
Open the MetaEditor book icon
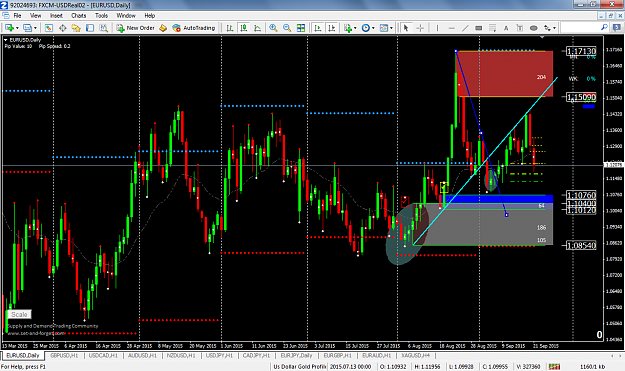[163, 28]
